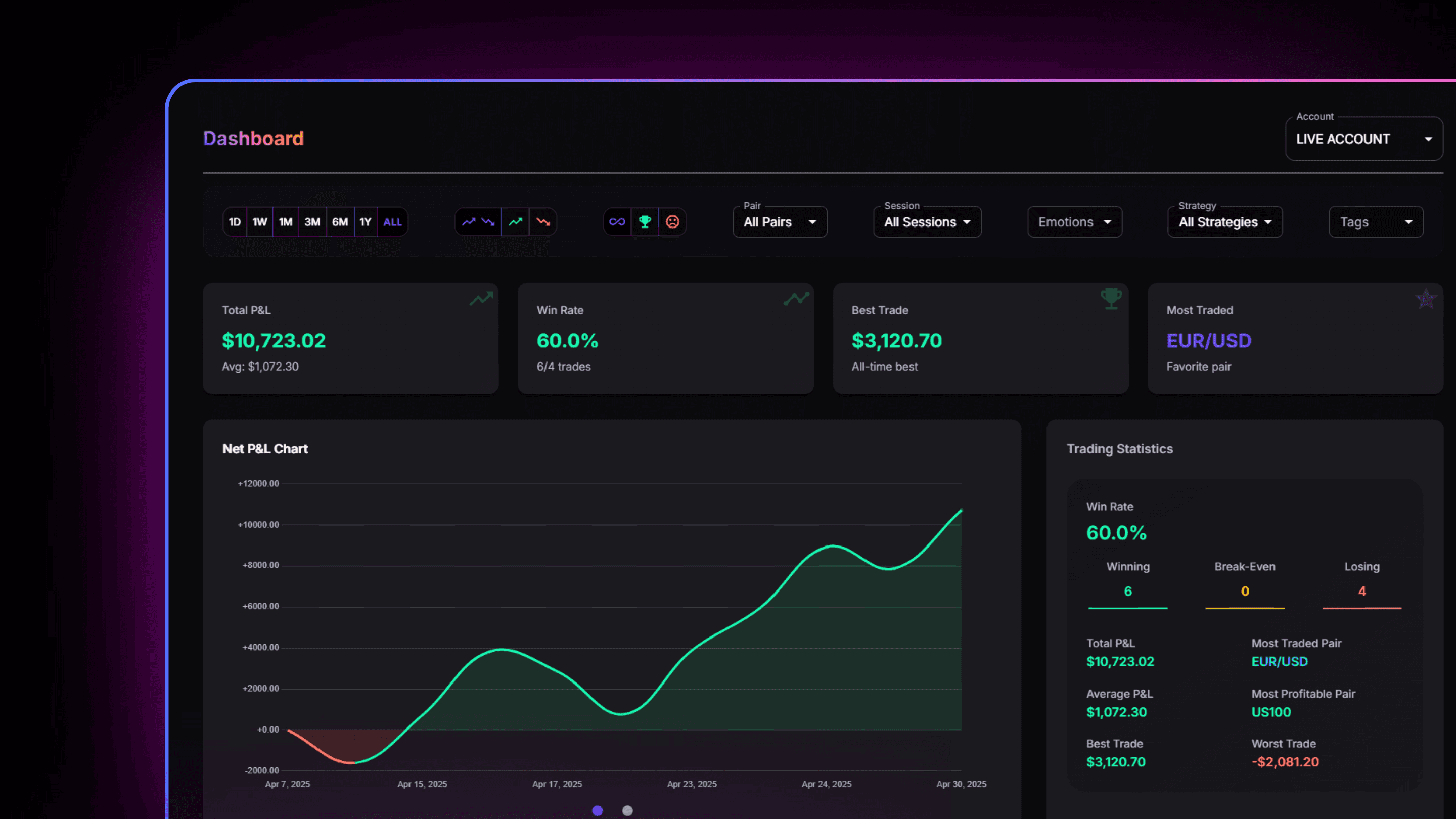
Task: Click -2000.00 y-axis label
Action: click(262, 770)
